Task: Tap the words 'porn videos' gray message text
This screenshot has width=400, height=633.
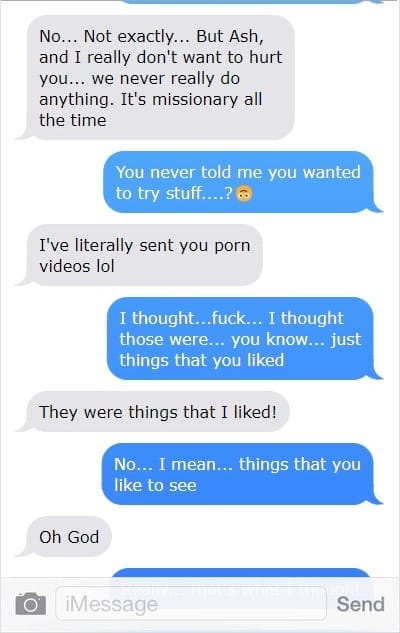Action: (145, 256)
